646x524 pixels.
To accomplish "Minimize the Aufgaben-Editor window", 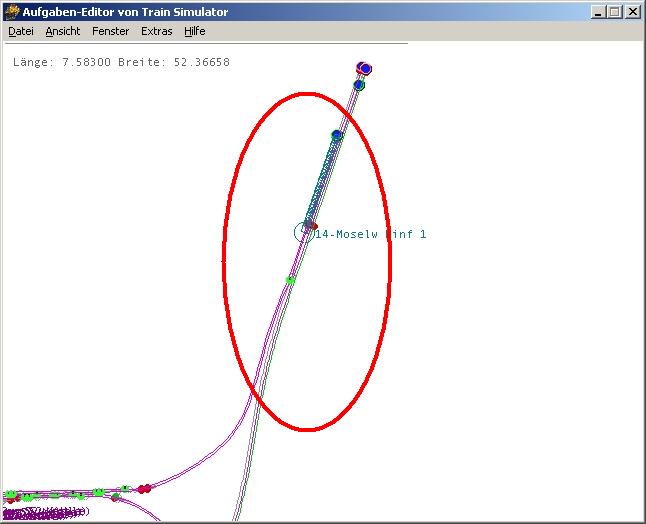I will click(x=598, y=12).
